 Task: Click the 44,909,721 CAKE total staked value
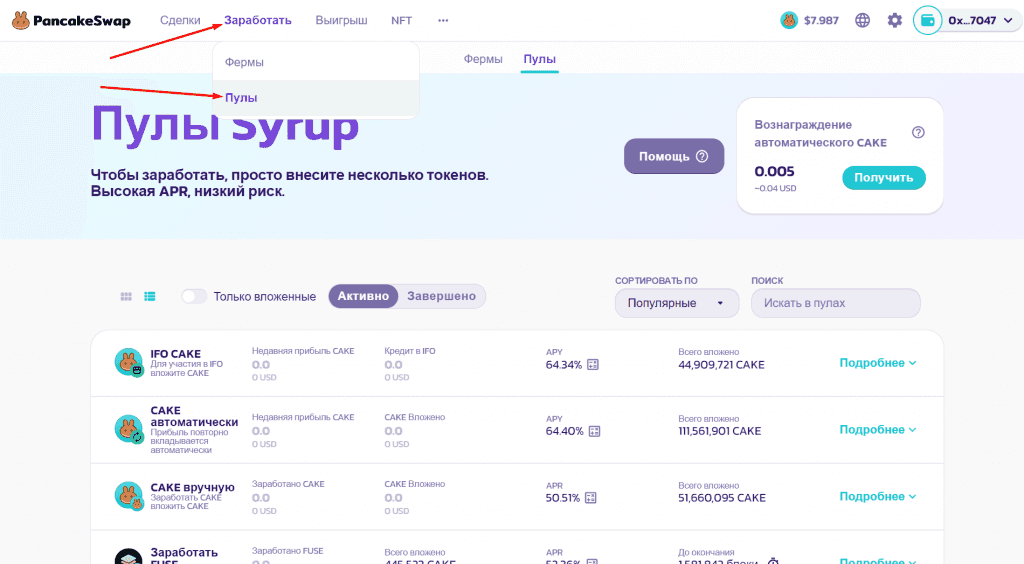pos(721,365)
